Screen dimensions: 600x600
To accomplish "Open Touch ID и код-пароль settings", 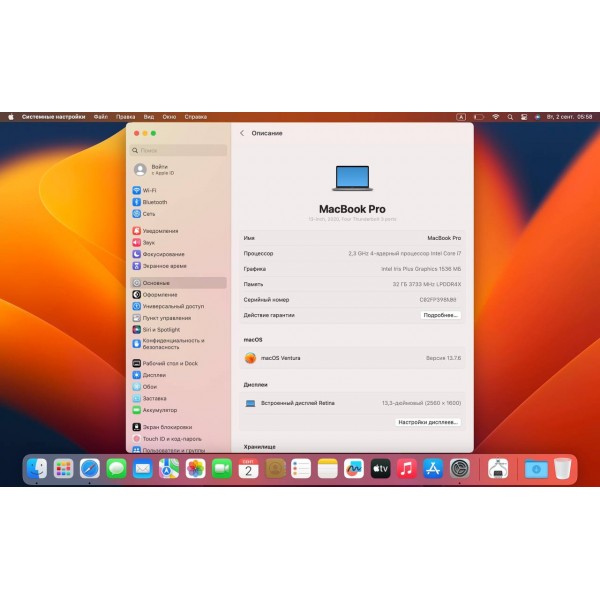I will point(167,439).
